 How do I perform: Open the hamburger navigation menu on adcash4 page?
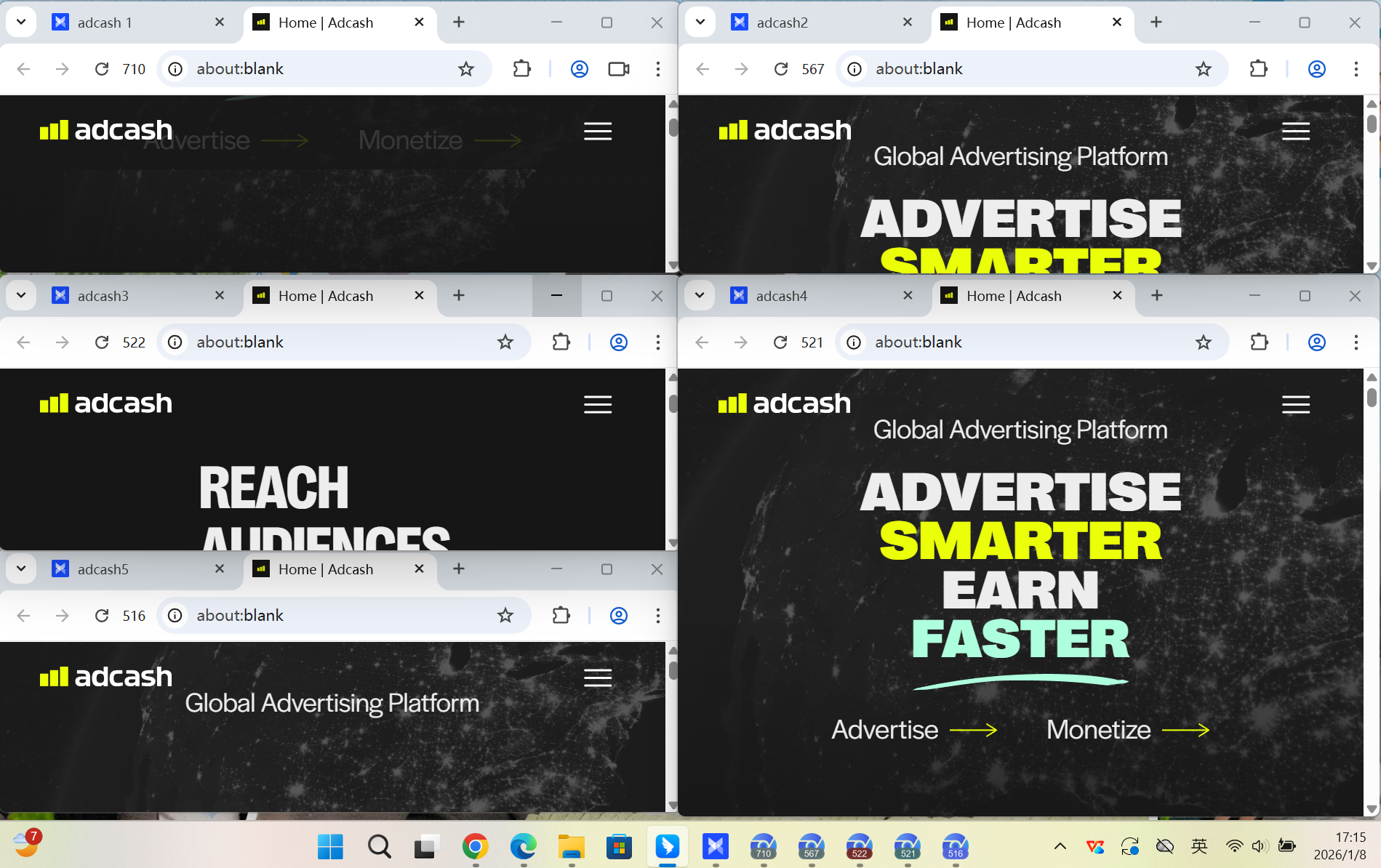1295,405
